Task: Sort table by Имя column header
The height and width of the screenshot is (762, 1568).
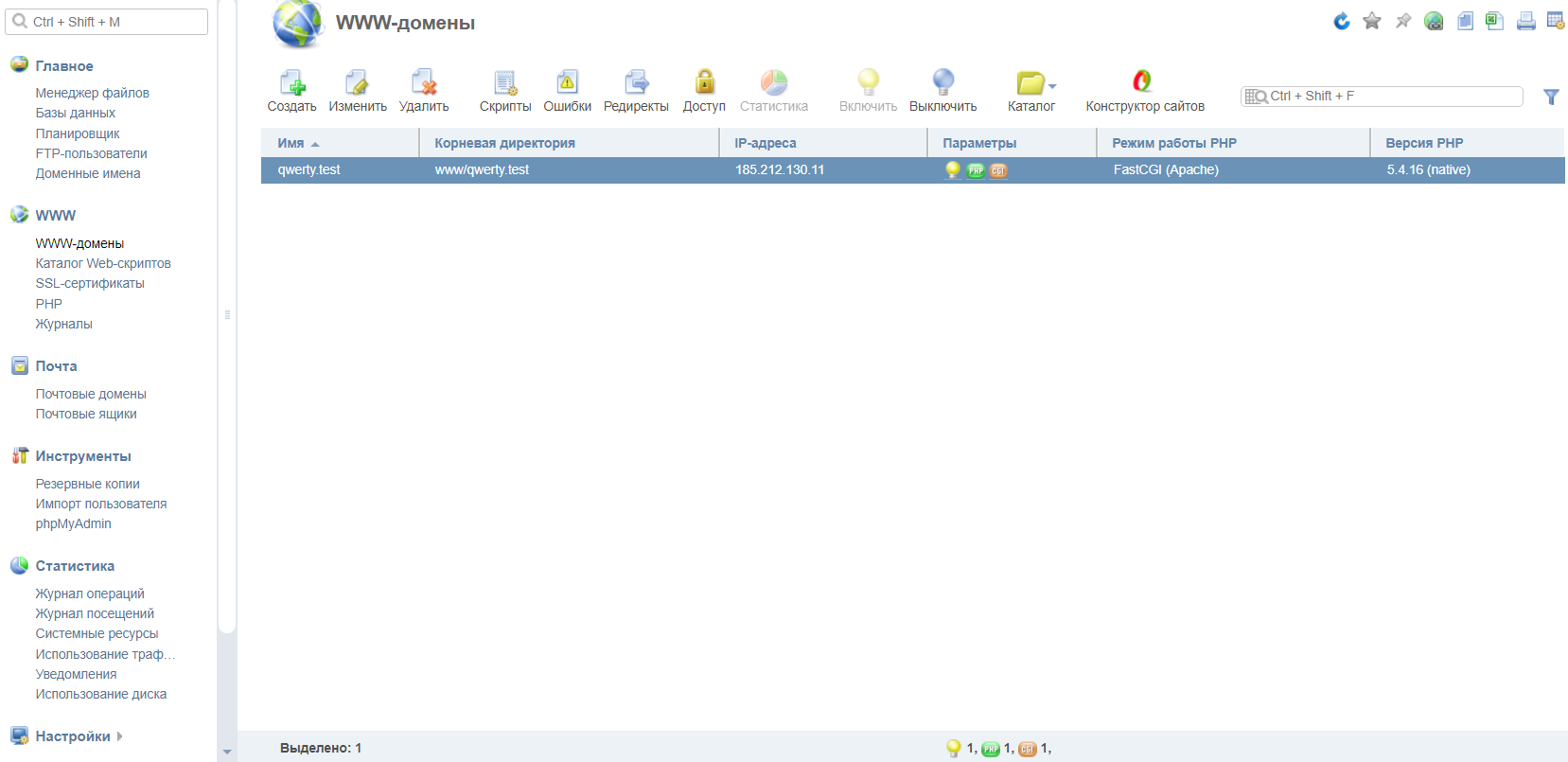Action: 291,143
